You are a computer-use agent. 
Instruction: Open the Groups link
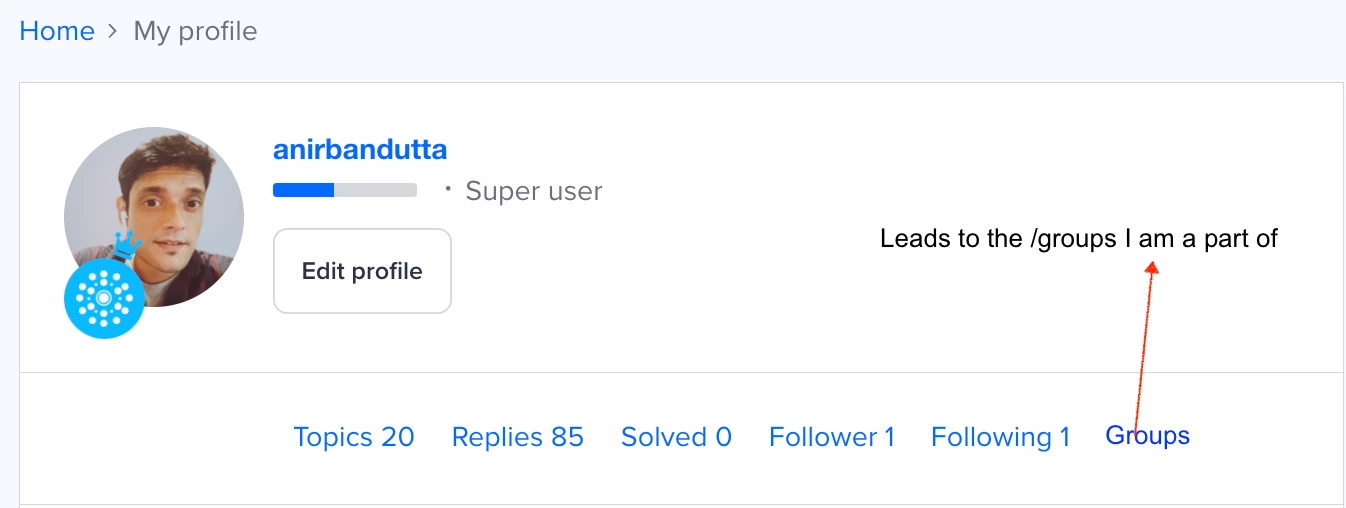coord(1148,436)
